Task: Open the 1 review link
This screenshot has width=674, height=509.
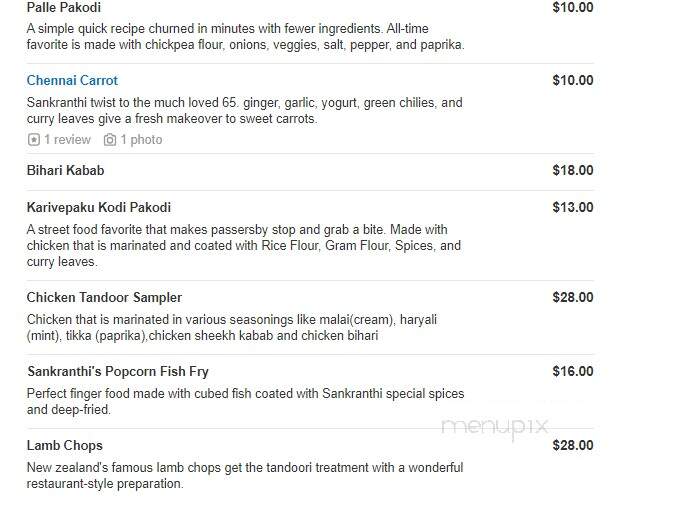Action: [67, 140]
